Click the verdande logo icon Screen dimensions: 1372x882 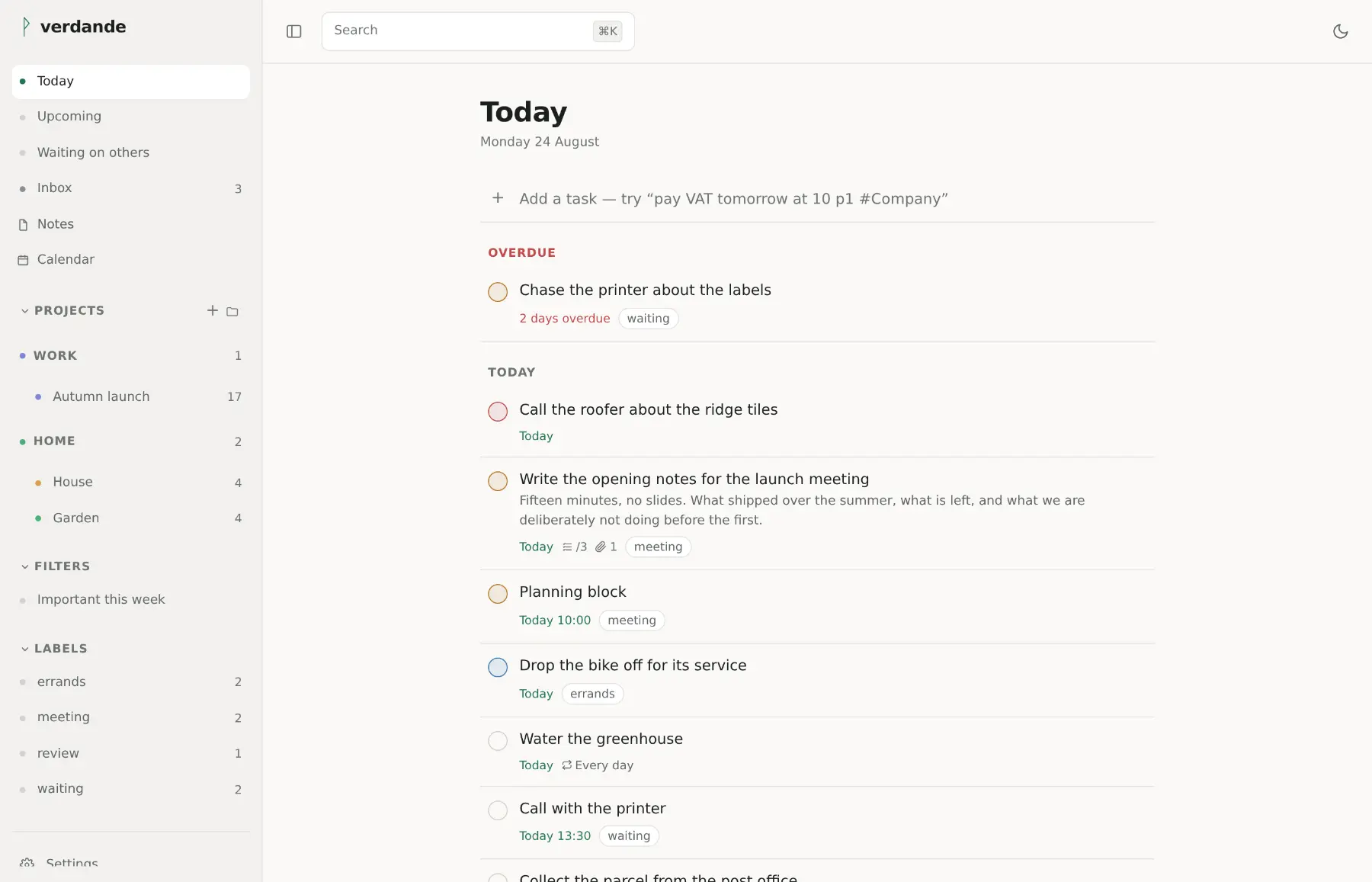pos(26,27)
